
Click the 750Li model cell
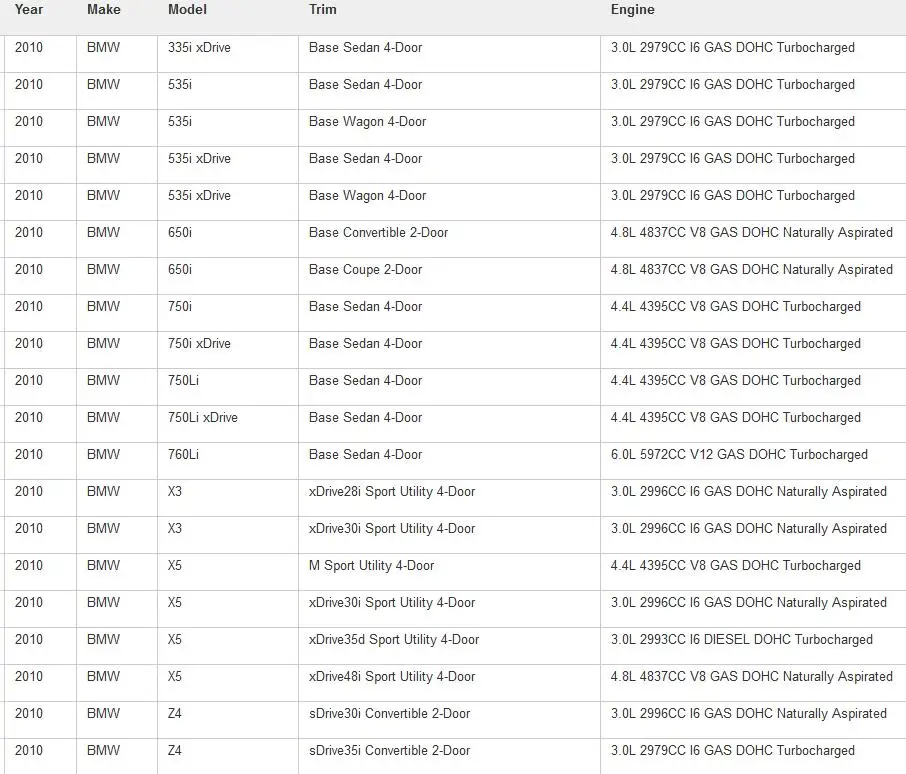point(183,380)
